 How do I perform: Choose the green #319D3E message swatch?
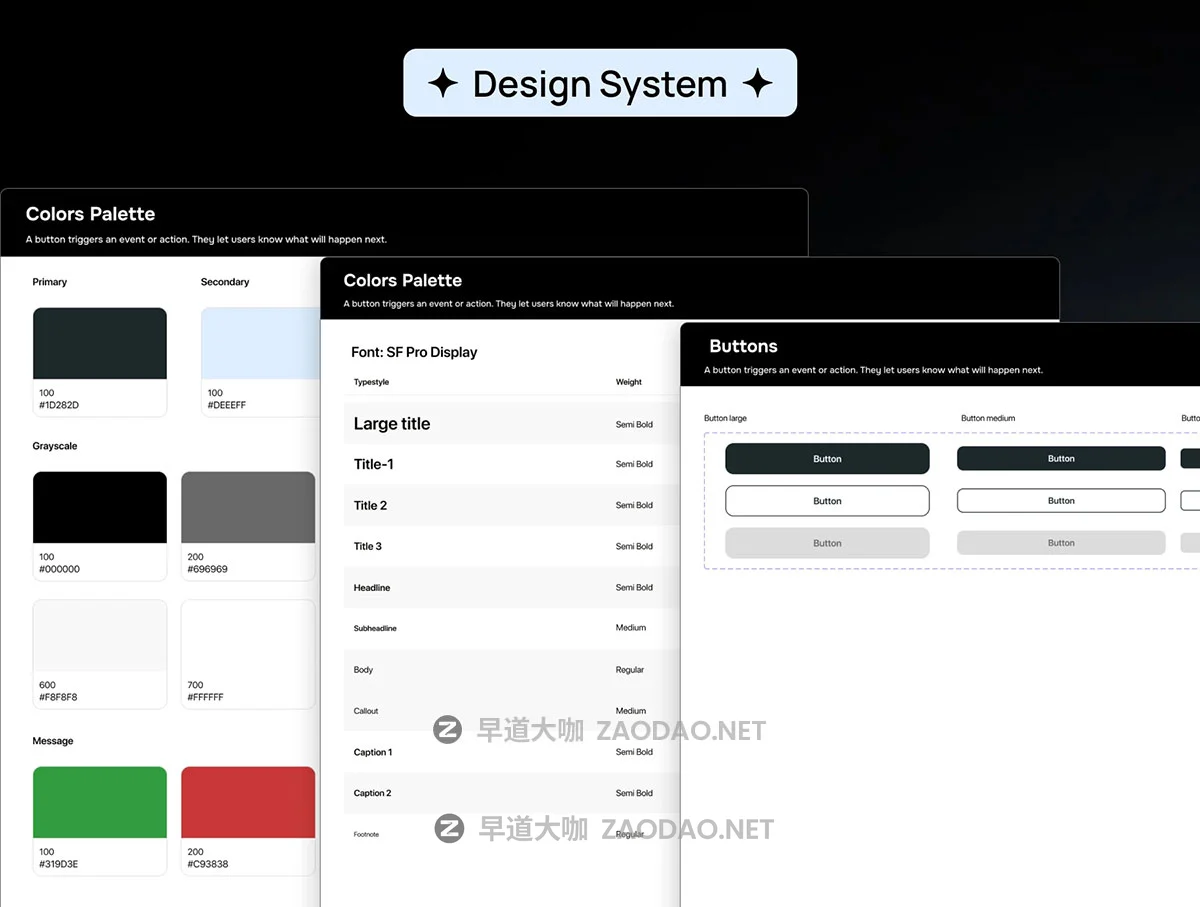pos(100,802)
